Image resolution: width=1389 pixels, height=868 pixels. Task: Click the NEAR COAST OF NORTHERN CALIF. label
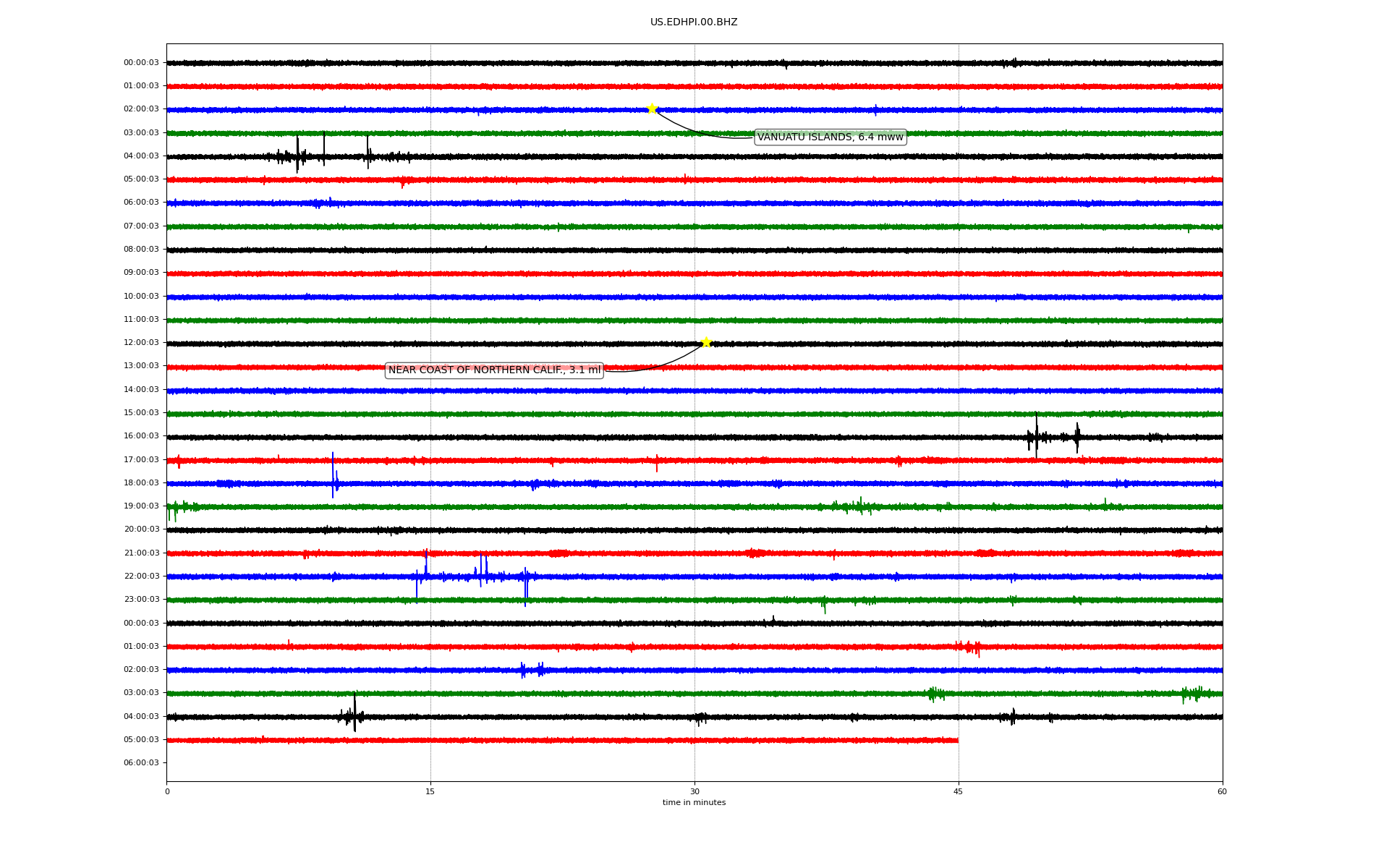point(494,370)
